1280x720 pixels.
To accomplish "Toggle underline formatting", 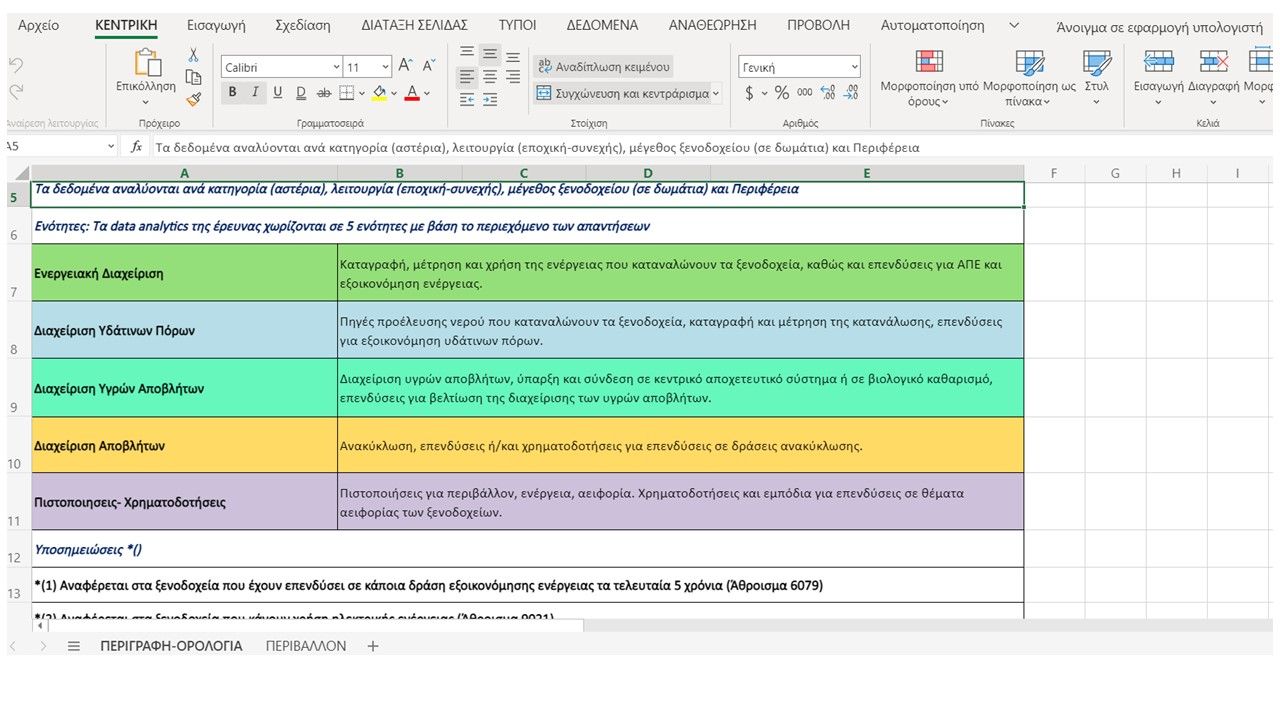I will coord(277,93).
